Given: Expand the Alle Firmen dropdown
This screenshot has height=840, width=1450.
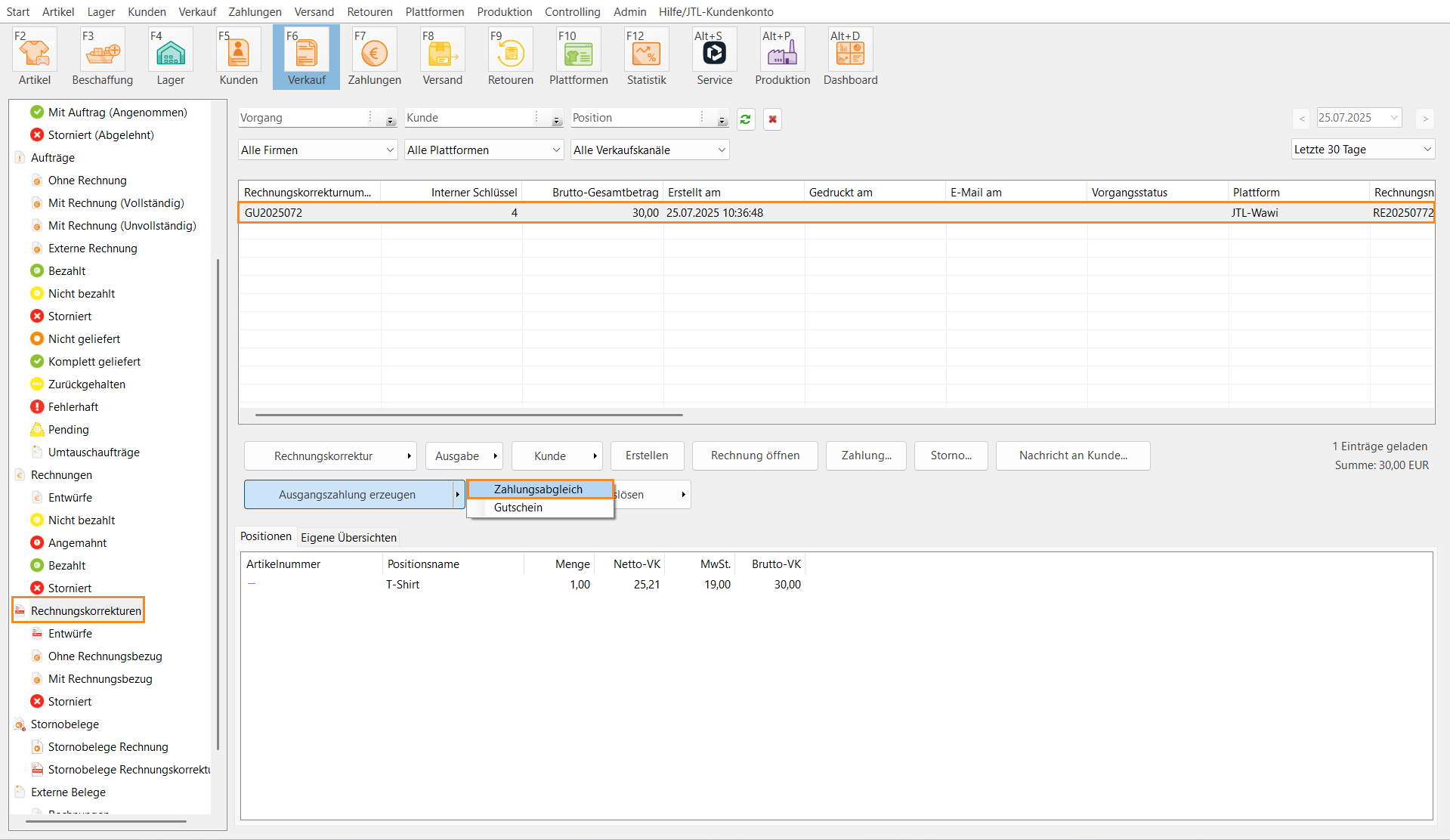Looking at the screenshot, I should [x=317, y=150].
